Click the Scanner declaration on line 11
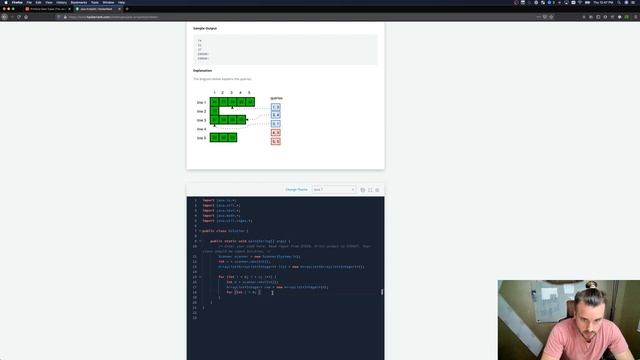This screenshot has height=360, width=640. coord(259,257)
